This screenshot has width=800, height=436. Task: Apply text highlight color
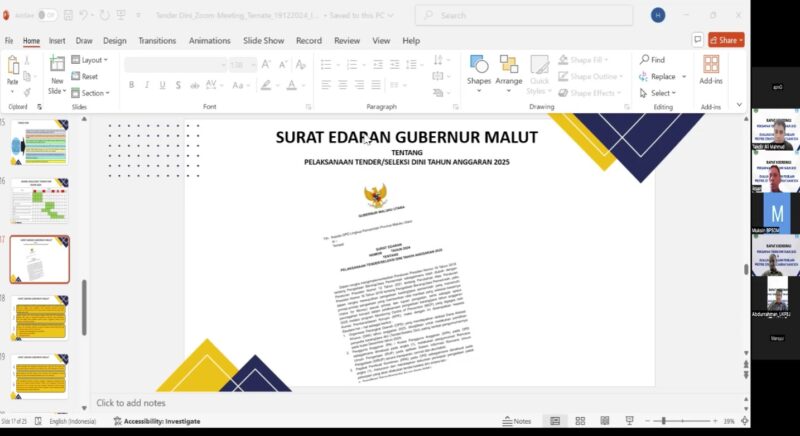(265, 85)
